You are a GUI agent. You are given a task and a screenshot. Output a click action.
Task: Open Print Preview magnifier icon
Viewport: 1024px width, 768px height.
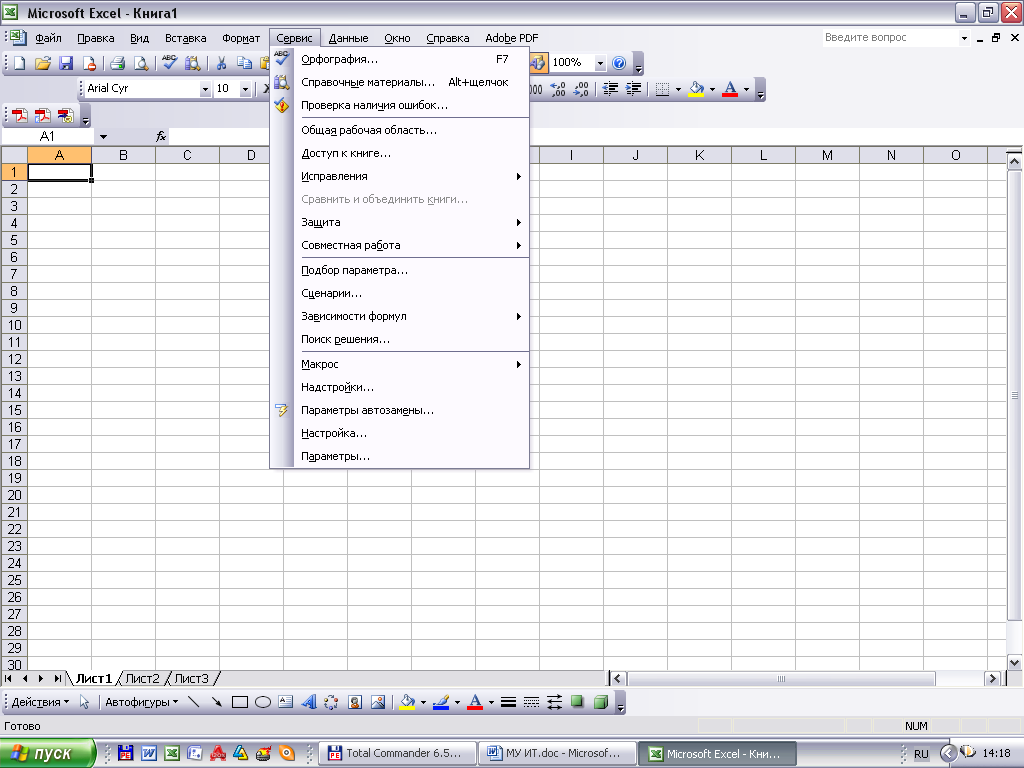(x=140, y=63)
